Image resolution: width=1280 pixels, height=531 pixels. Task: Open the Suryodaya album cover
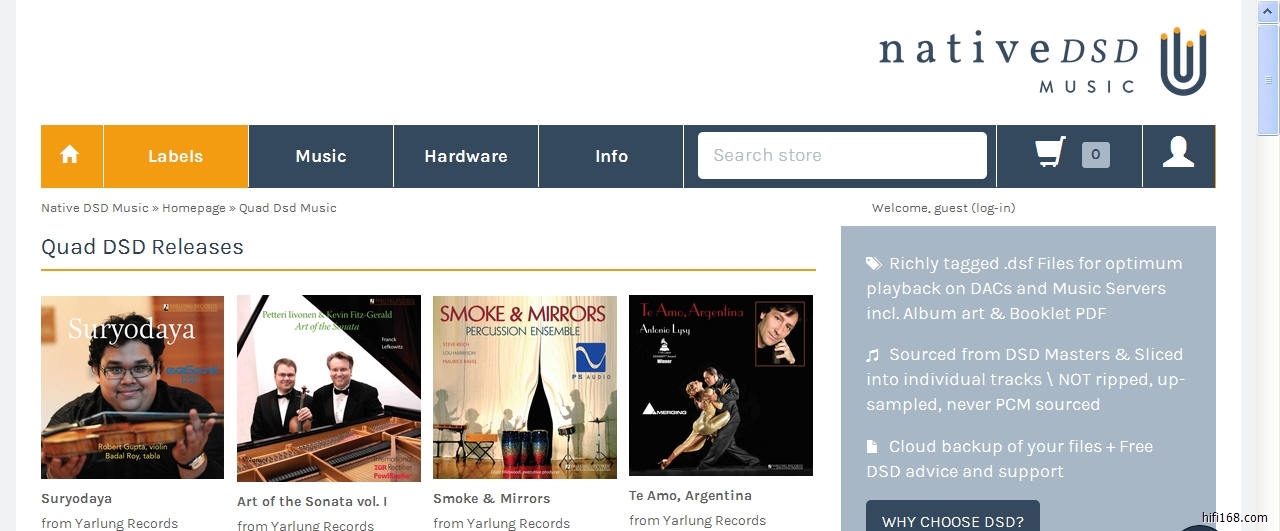point(132,387)
